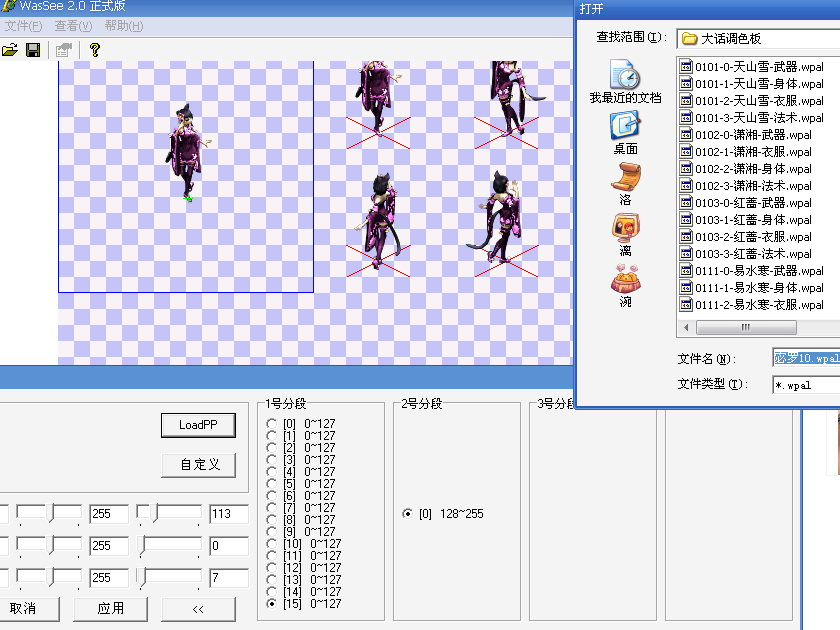Select radio [10] 0~127 in 1号分段
The image size is (840, 630).
(x=272, y=544)
